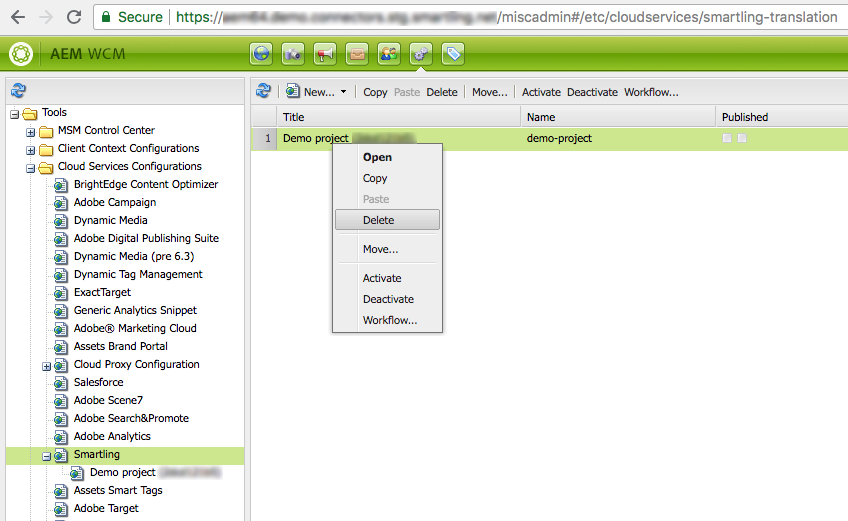Click the toolbar Deactivate button
The height and width of the screenshot is (521, 848).
click(592, 92)
